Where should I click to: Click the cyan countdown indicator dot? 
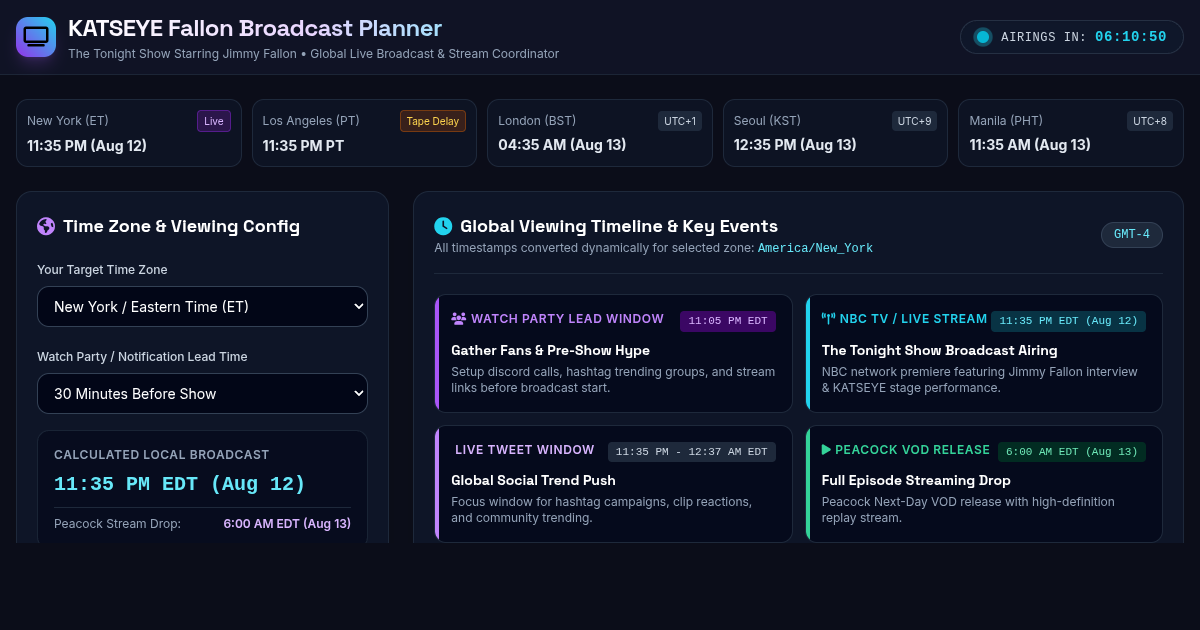coord(983,37)
